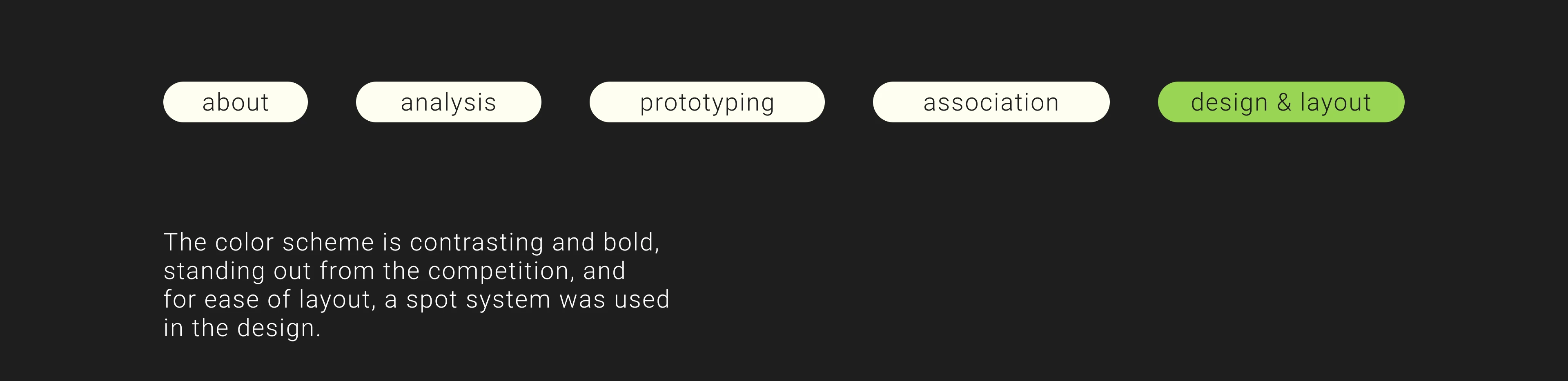1568x381 pixels.
Task: Click the word 'bold' in the paragraph
Action: point(630,242)
